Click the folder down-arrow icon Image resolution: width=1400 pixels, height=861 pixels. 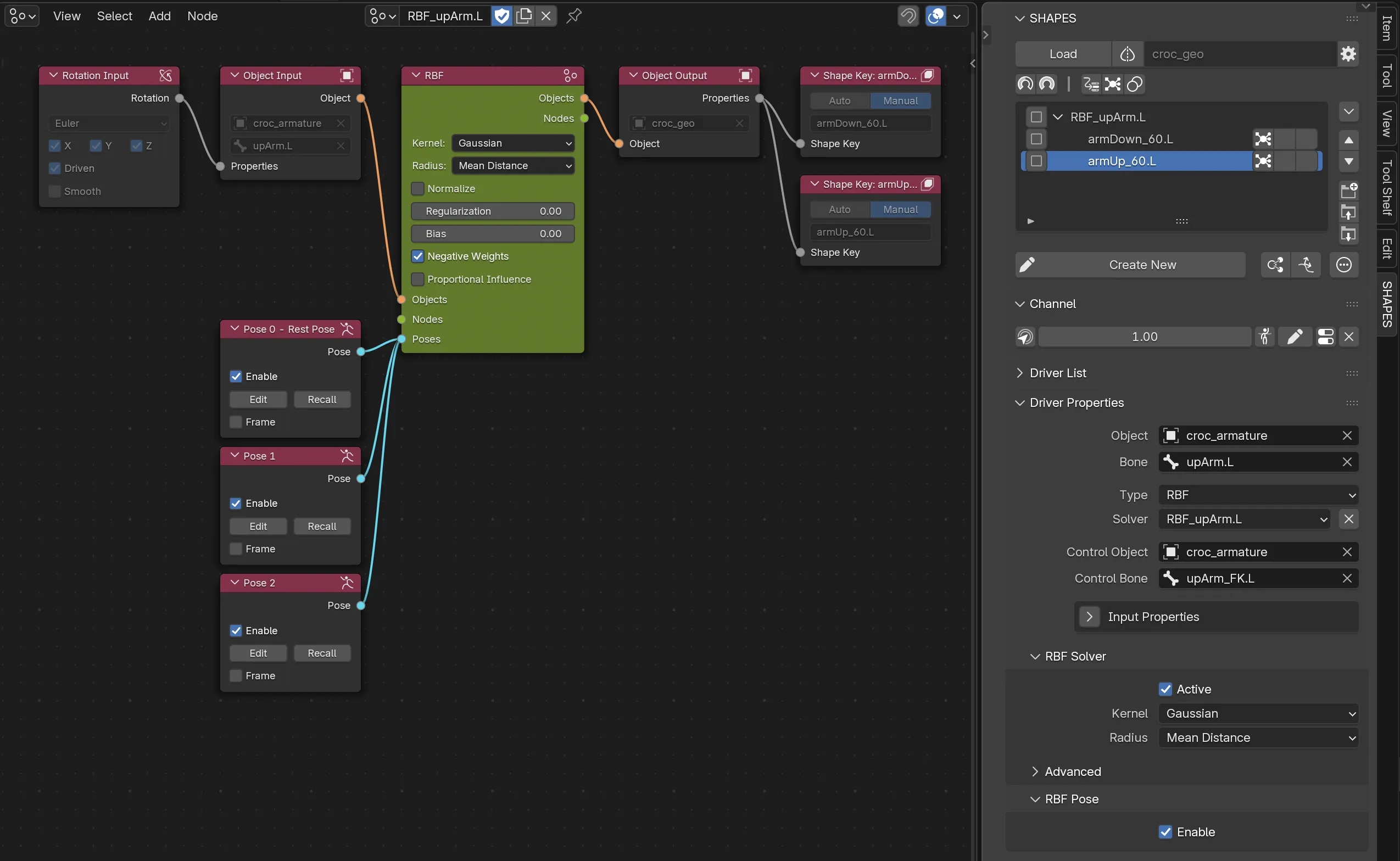click(x=1348, y=234)
